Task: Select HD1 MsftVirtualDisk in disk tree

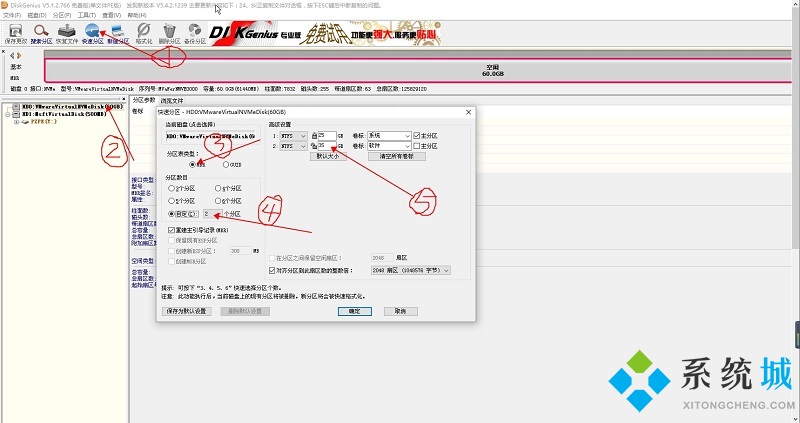Action: click(x=64, y=114)
